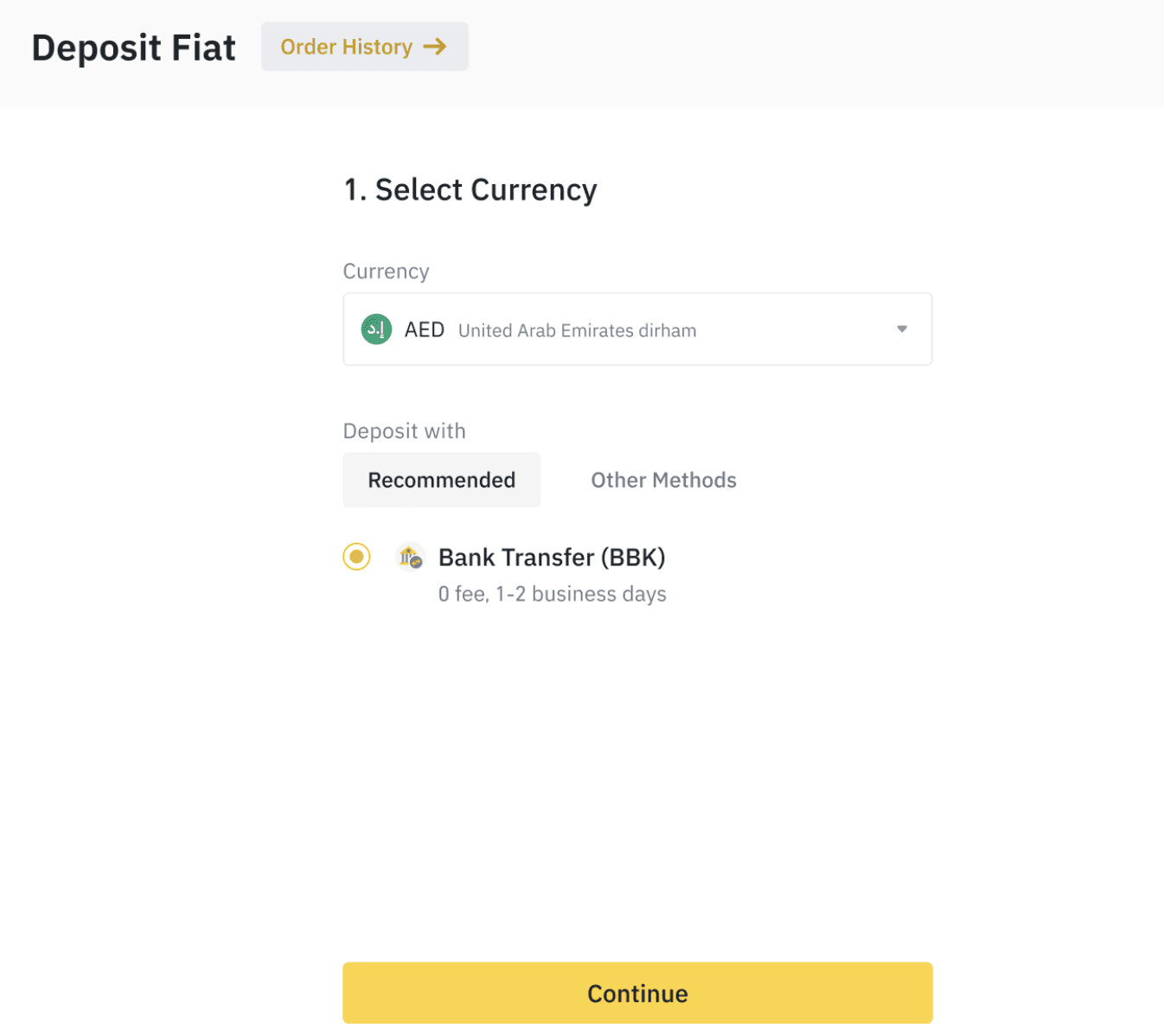This screenshot has width=1164, height=1036.
Task: Click the Deposit Fiat page title
Action: point(134,48)
